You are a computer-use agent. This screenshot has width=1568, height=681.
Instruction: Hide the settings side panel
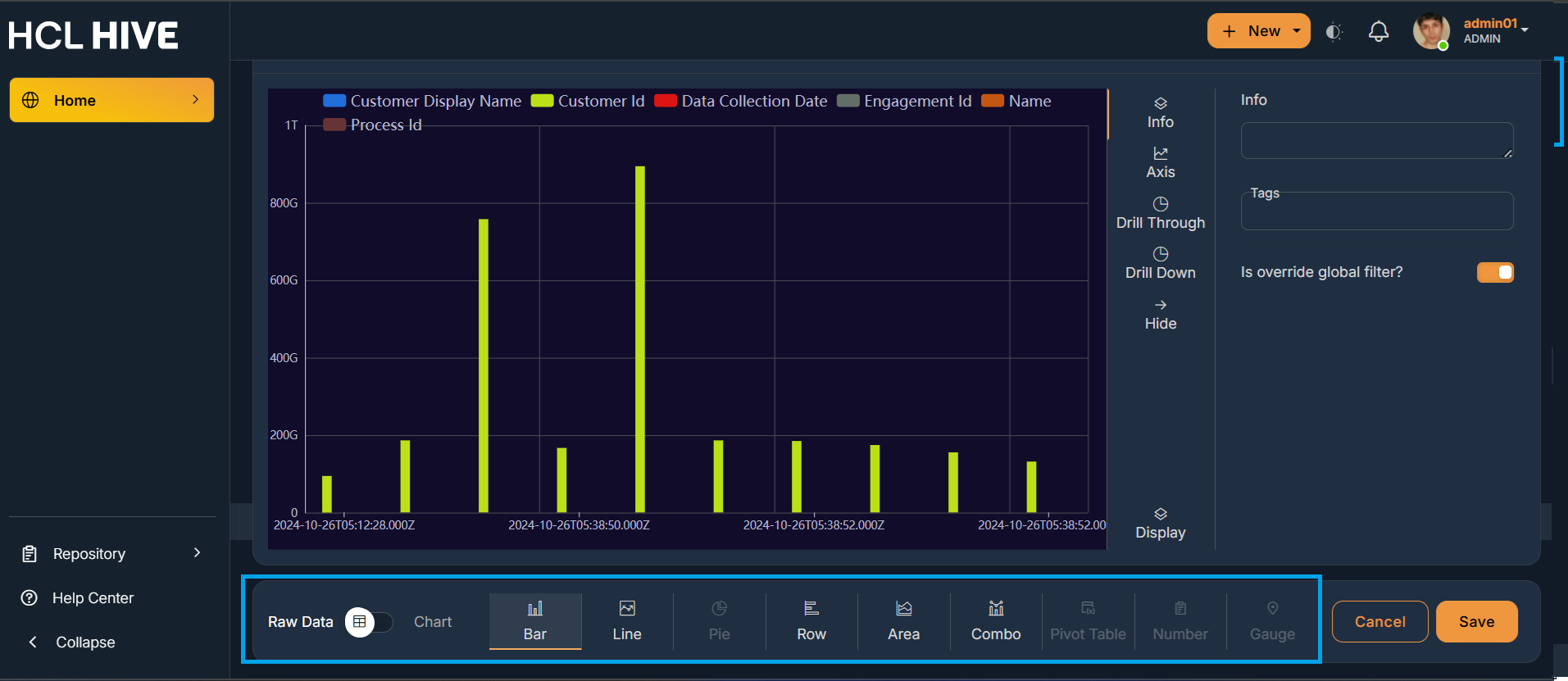[x=1160, y=315]
